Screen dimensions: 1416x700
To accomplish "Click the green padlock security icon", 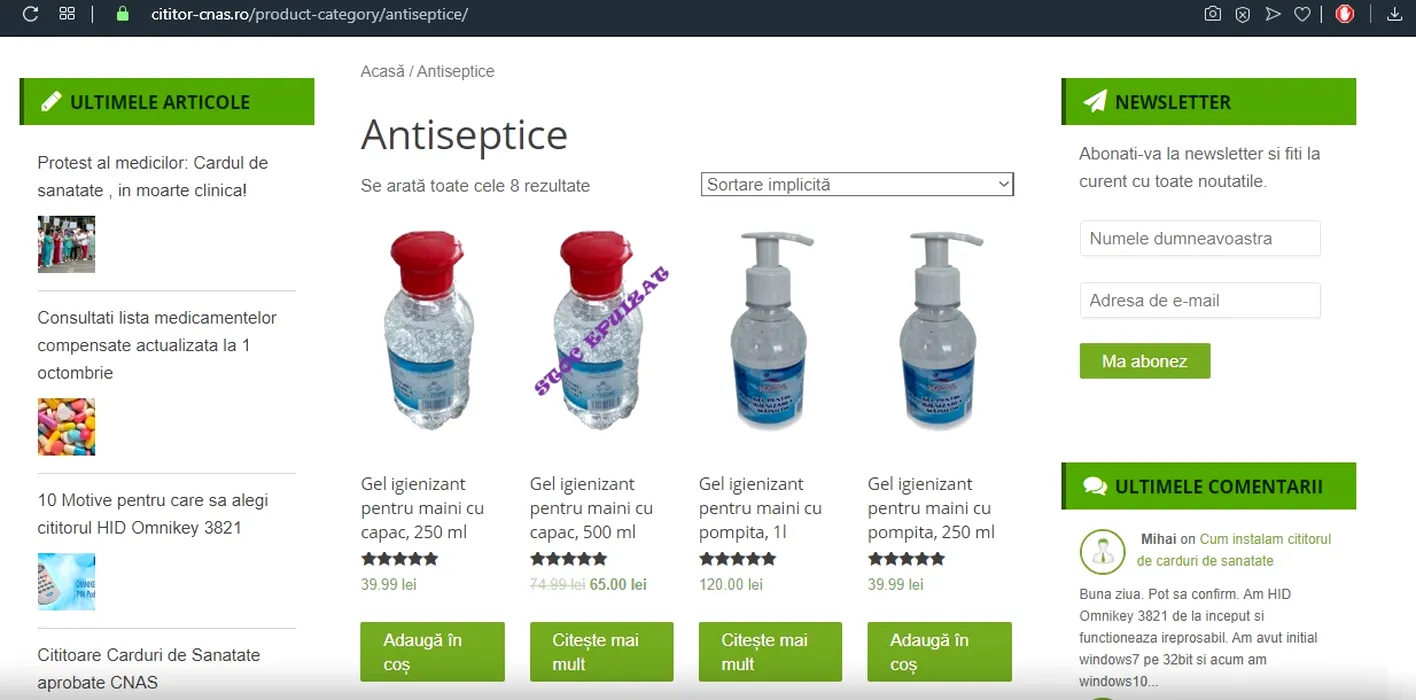I will pos(123,14).
